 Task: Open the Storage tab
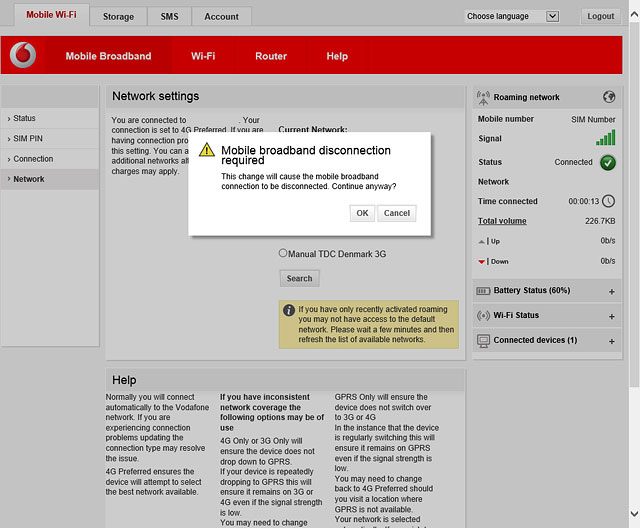click(118, 17)
